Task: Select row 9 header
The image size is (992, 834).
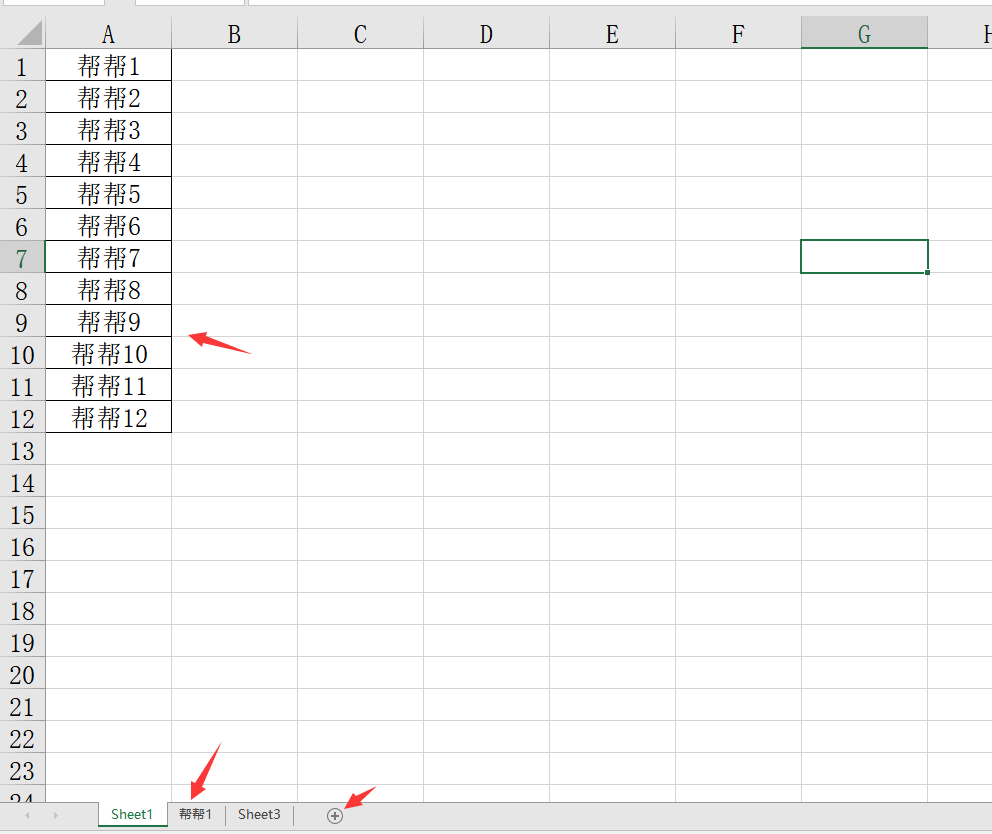Action: (22, 321)
